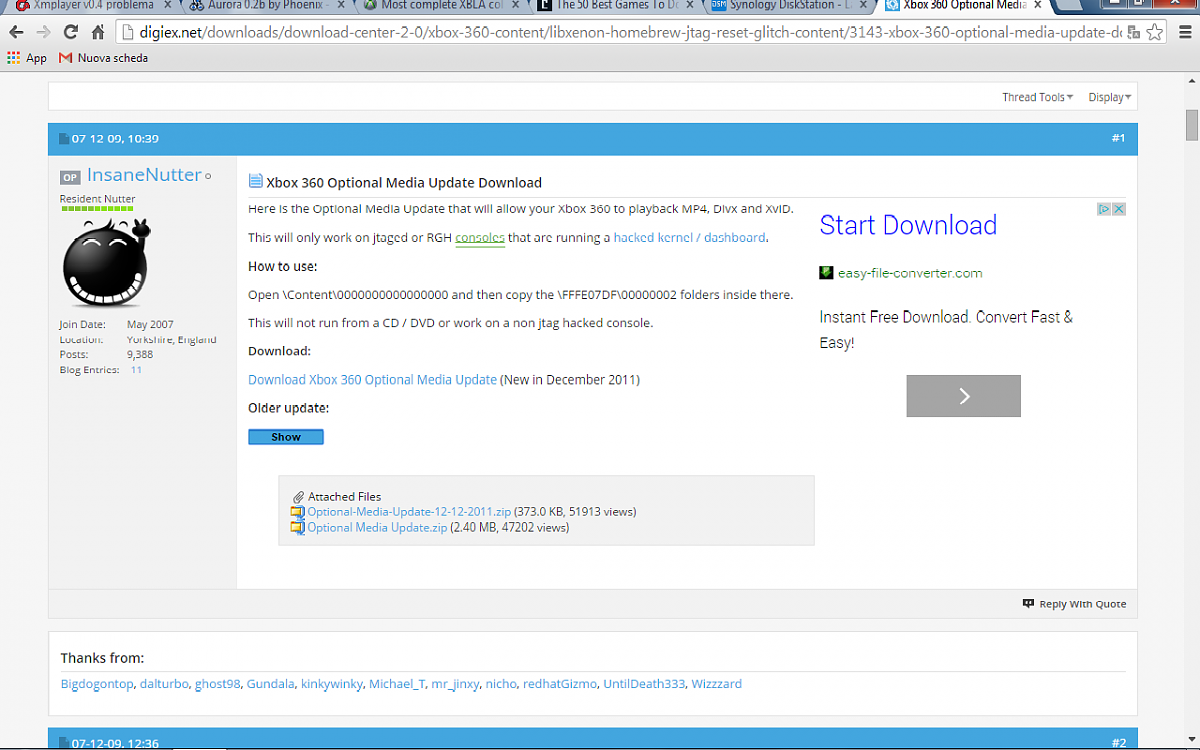This screenshot has width=1200, height=750.
Task: Open the Display dropdown menu
Action: click(x=1109, y=97)
